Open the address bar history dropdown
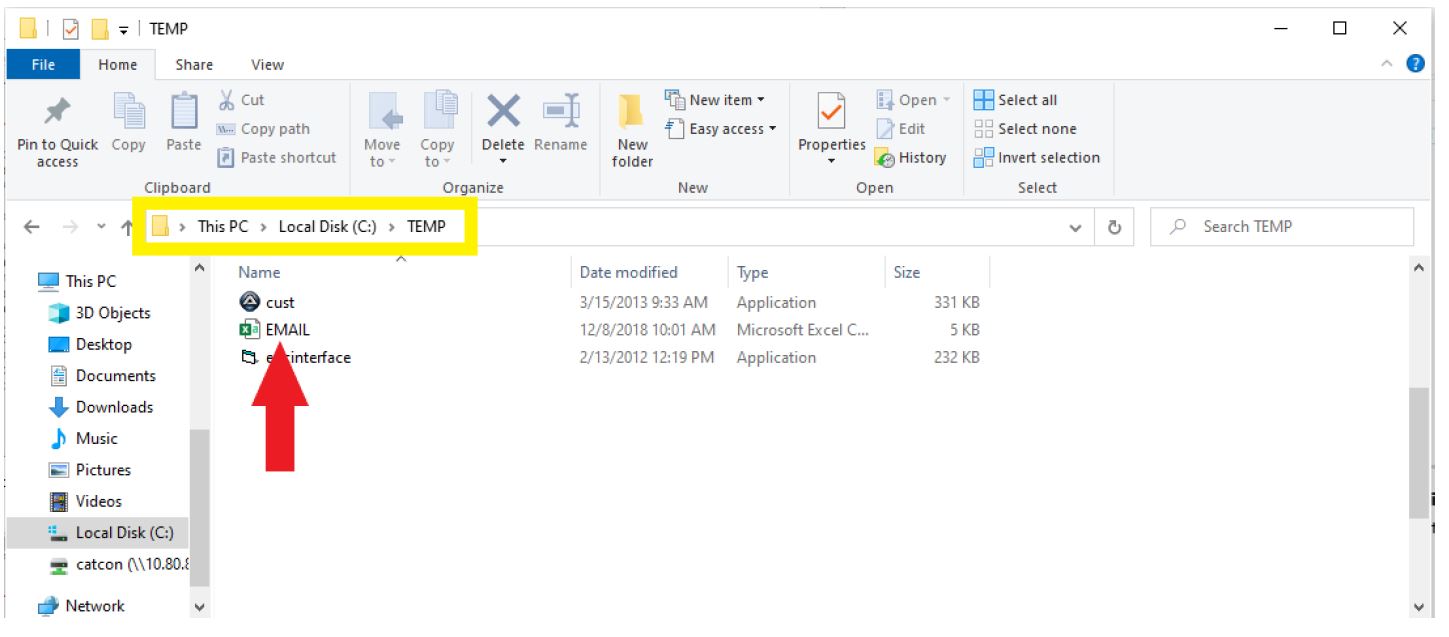The height and width of the screenshot is (637, 1449). pyautogui.click(x=1075, y=228)
